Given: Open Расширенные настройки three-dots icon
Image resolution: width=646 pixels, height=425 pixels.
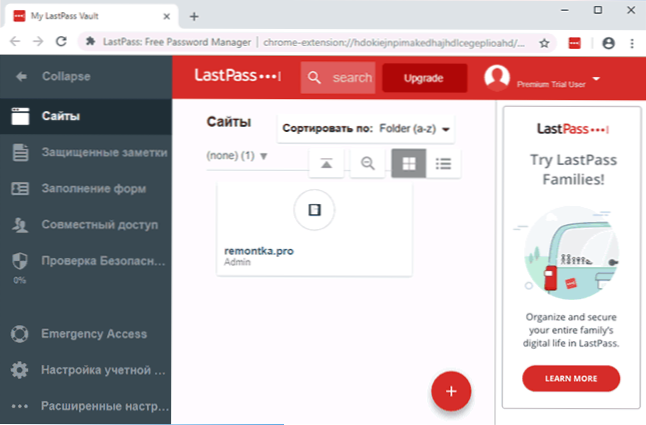Looking at the screenshot, I should 19,406.
